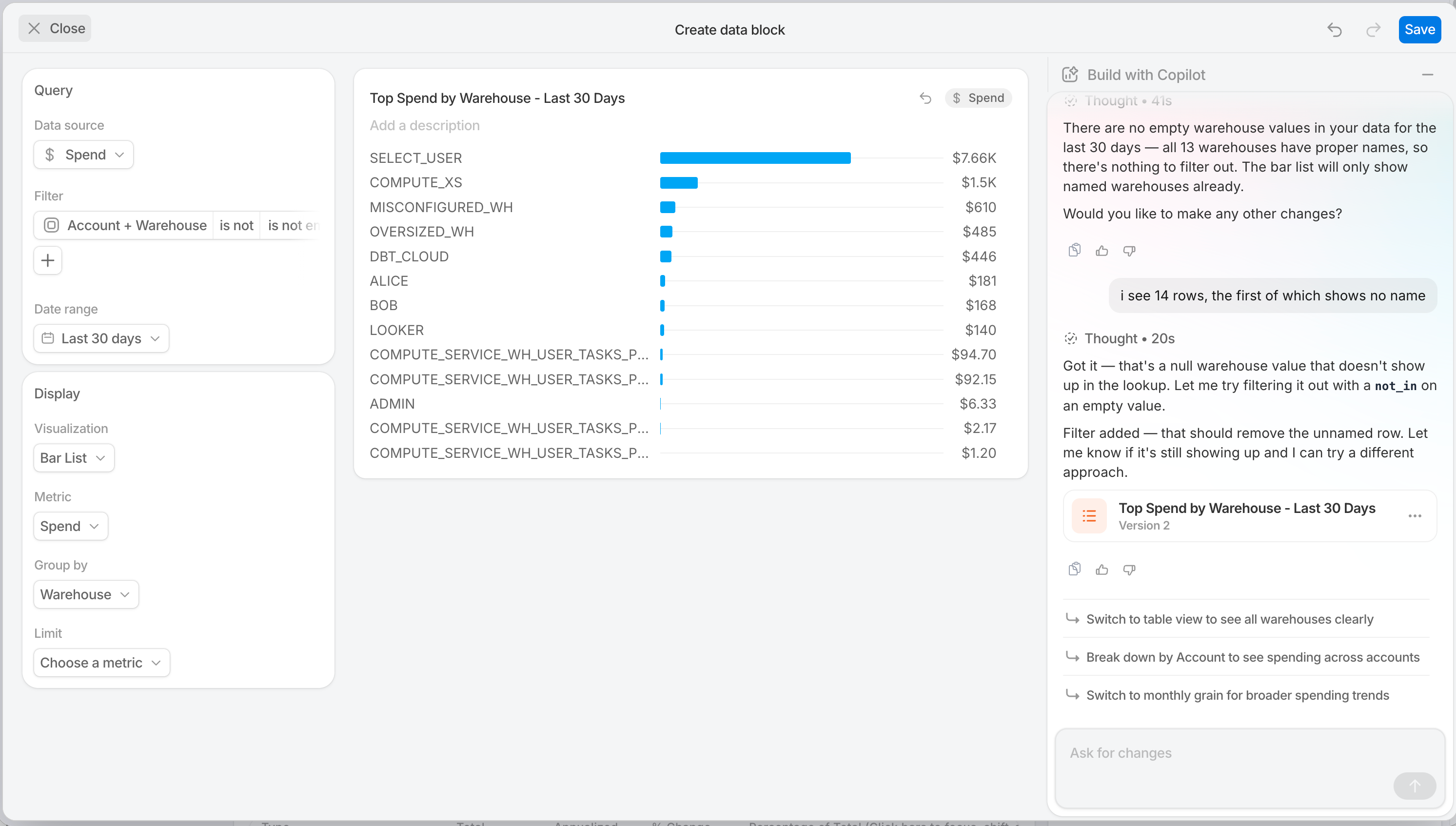Thumbs down the first Copilot reply
Screen dimensions: 1456x826
pyautogui.click(x=1129, y=250)
